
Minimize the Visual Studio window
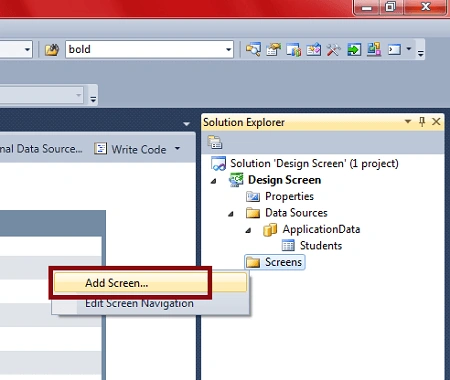coord(367,7)
